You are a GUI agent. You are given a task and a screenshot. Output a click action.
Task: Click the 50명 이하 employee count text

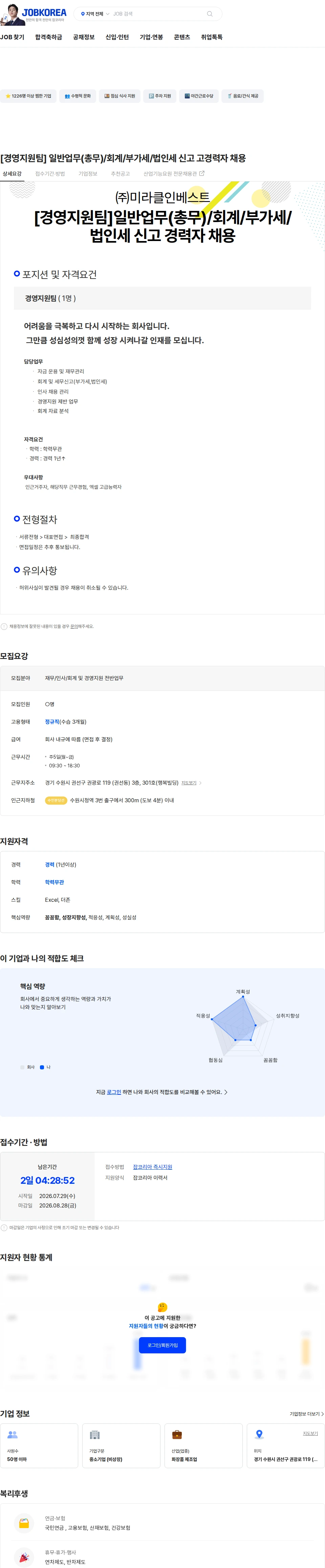[17, 1459]
